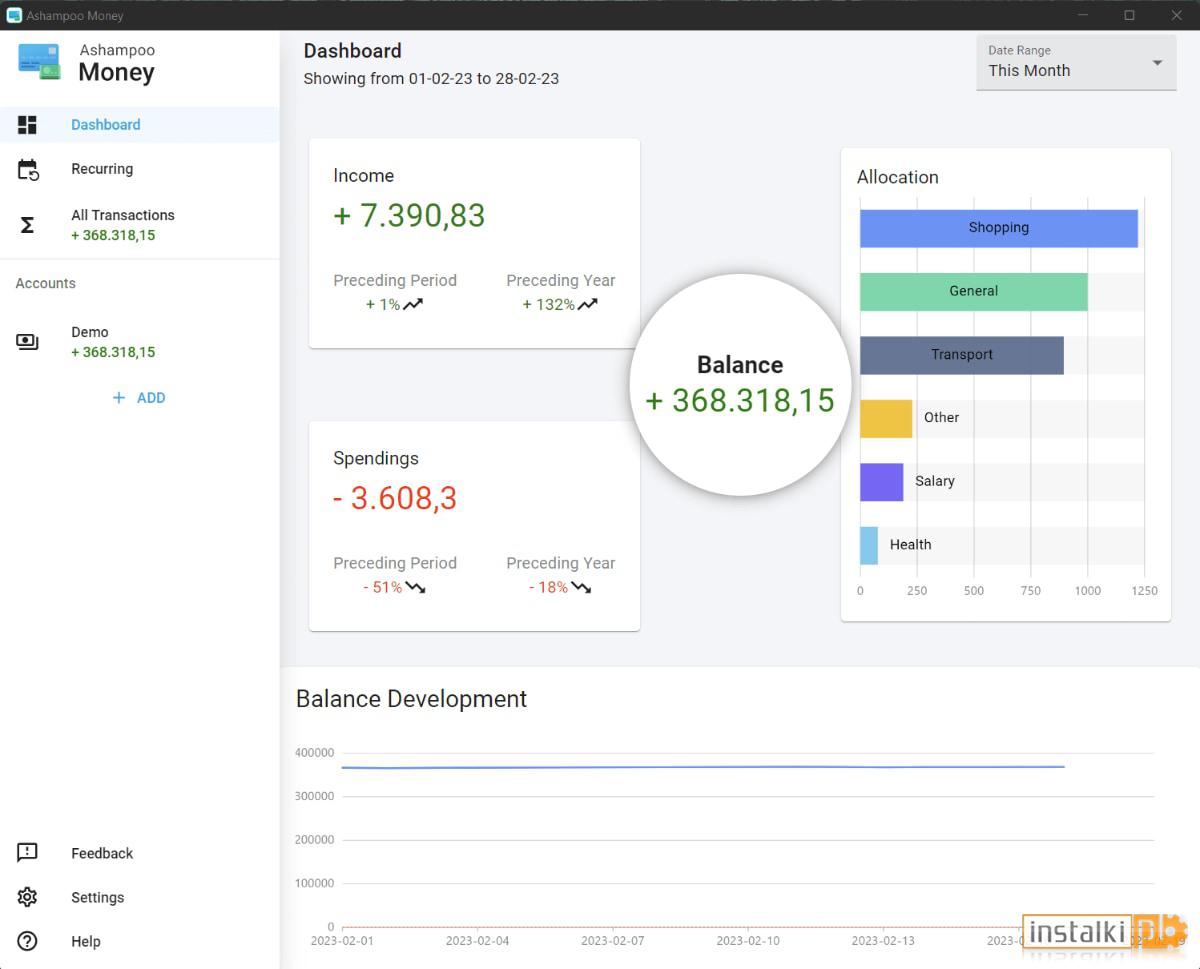Screen dimensions: 1200x969
Task: Click the Dashboard grid icon in sidebar
Action: coord(27,125)
